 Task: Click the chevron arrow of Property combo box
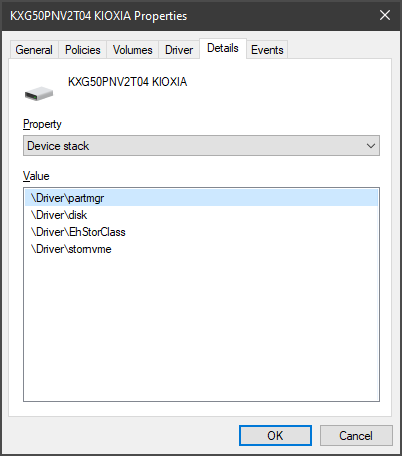click(371, 146)
